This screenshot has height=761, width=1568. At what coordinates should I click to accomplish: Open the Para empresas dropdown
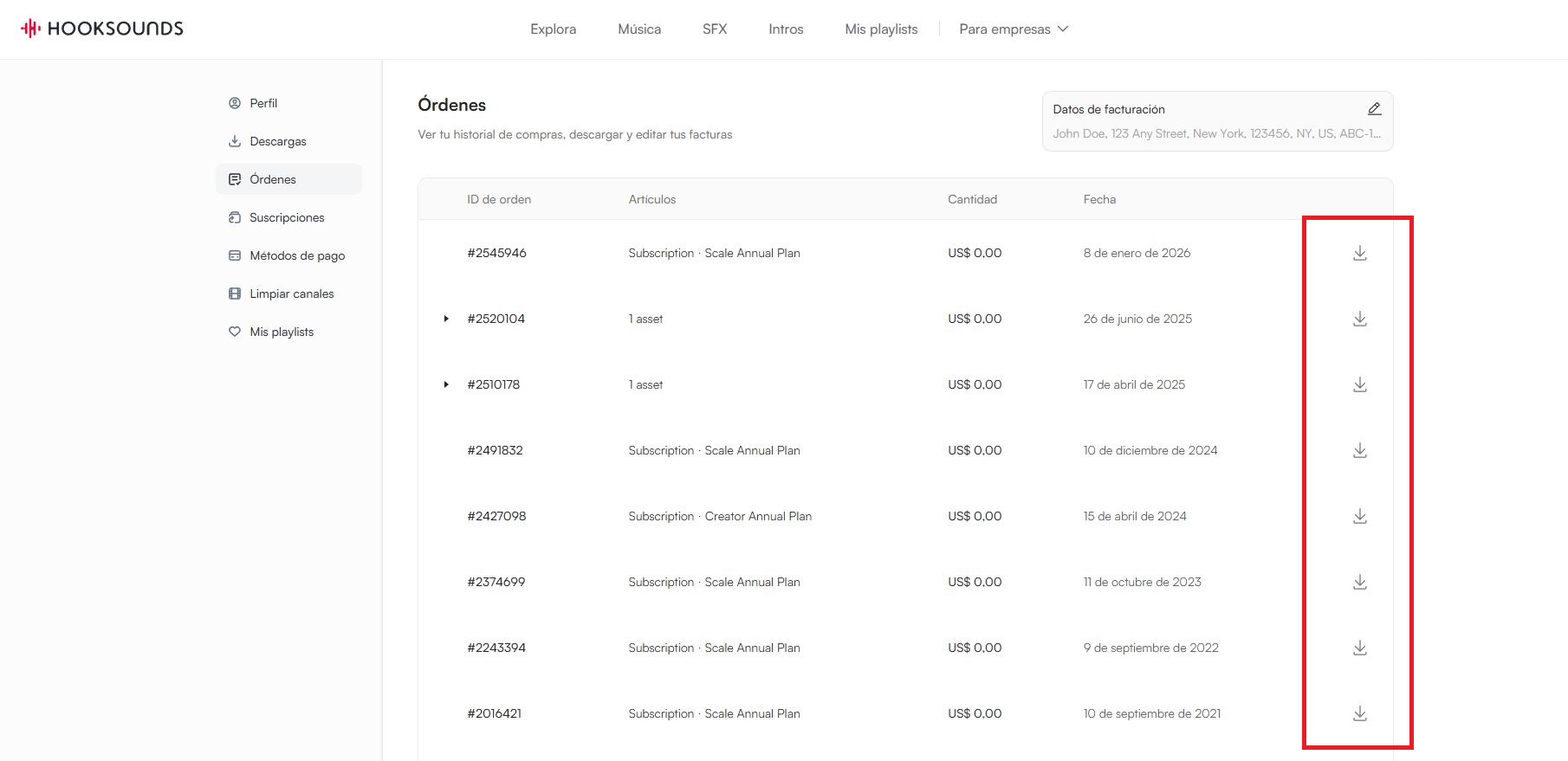tap(1014, 29)
